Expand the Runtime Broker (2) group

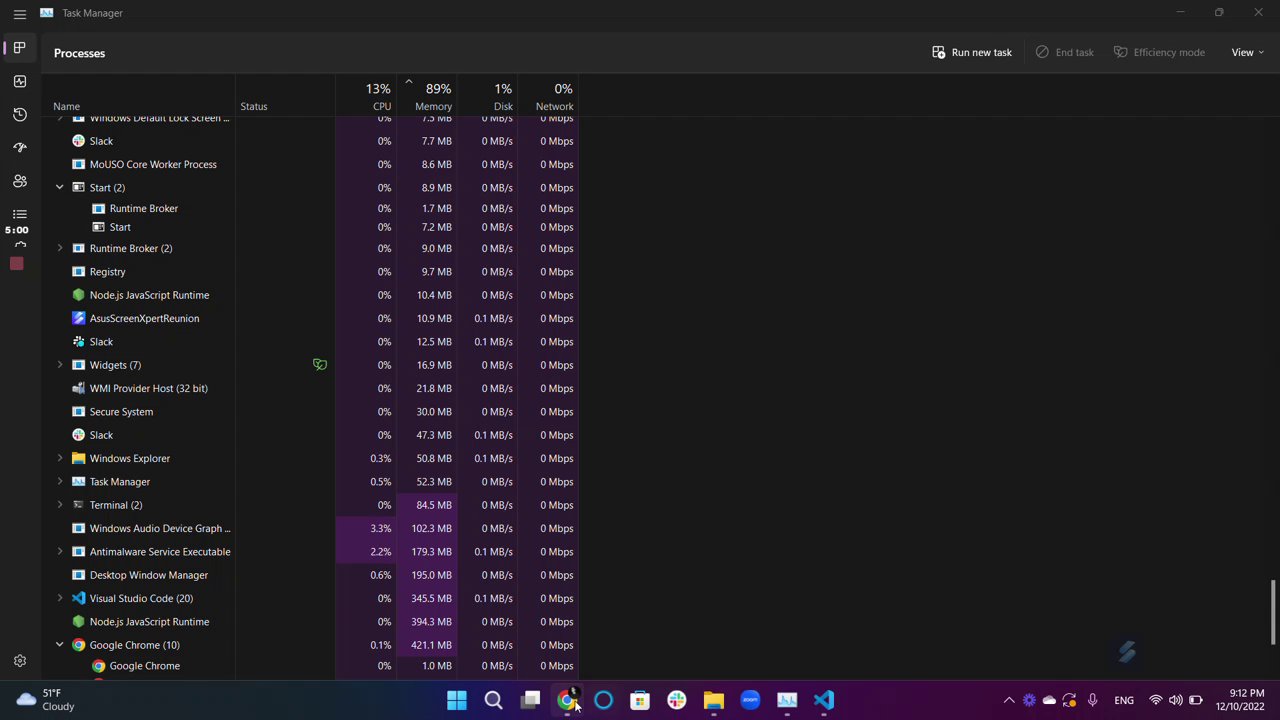tap(60, 248)
